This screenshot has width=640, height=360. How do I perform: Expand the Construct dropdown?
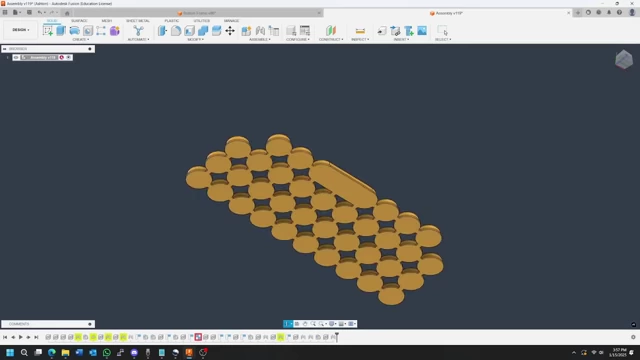pos(331,40)
